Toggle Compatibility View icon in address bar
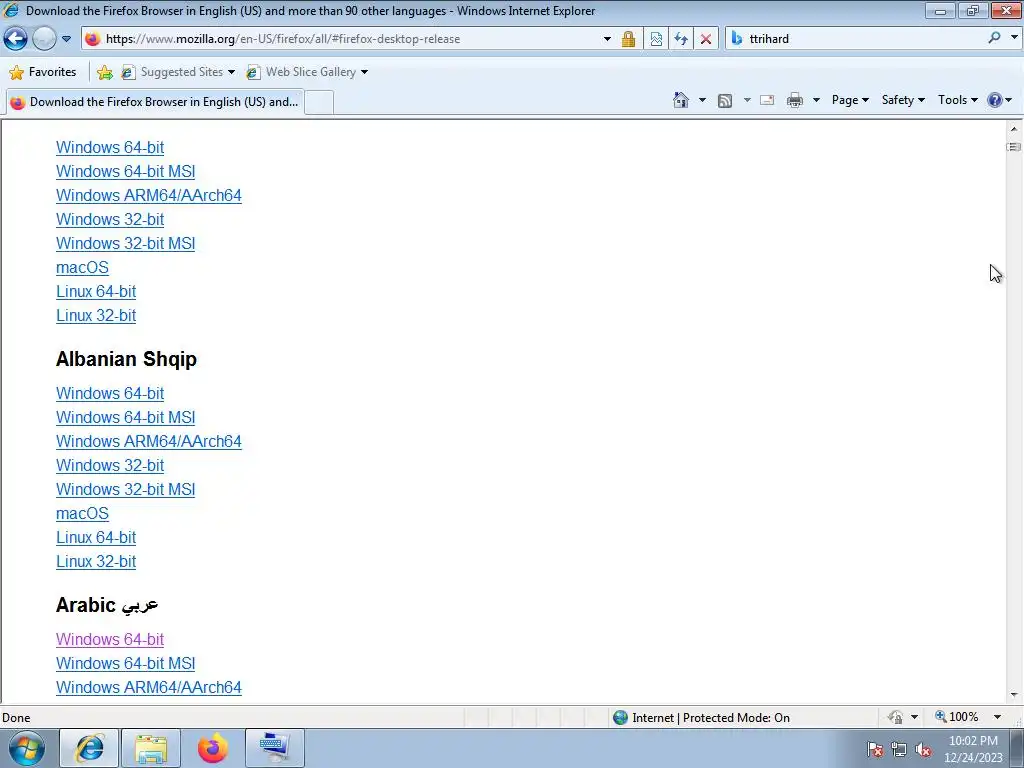The height and width of the screenshot is (768, 1024). pos(656,39)
